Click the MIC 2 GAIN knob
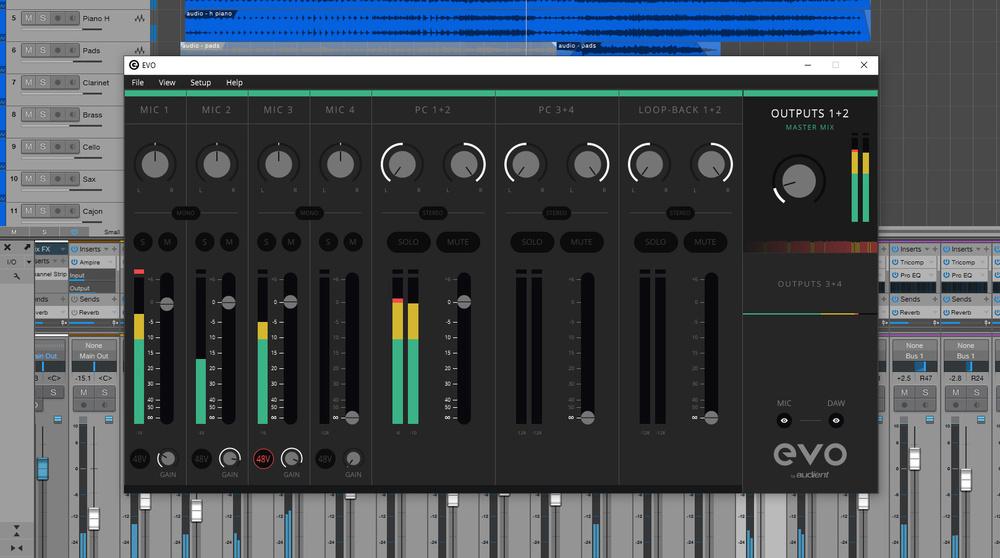This screenshot has width=1000, height=558. [x=230, y=458]
